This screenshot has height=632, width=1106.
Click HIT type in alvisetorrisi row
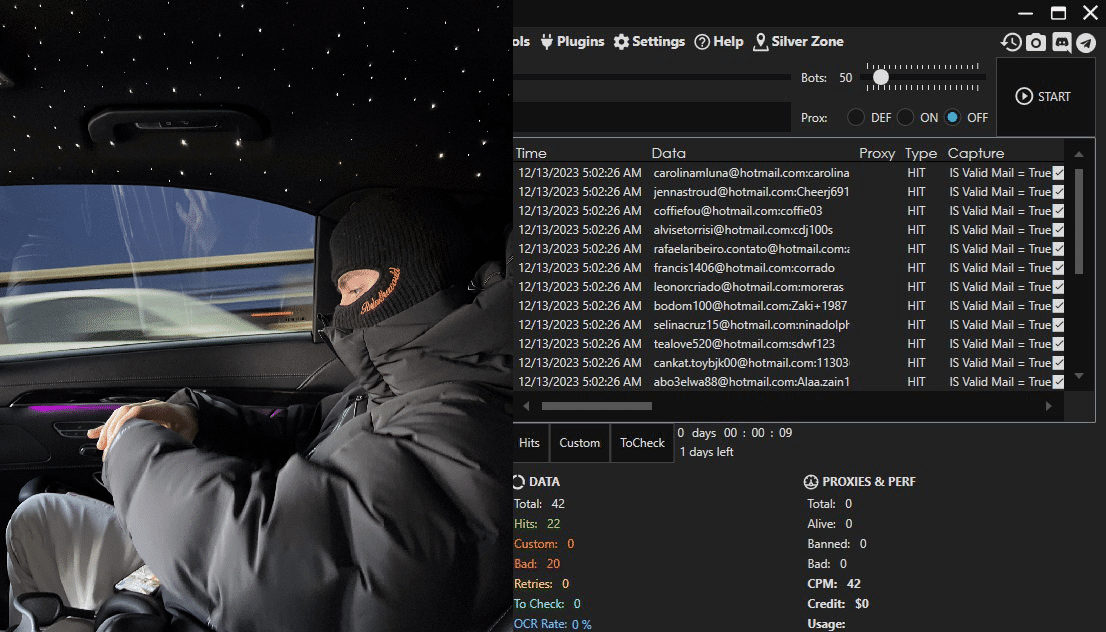click(x=916, y=230)
